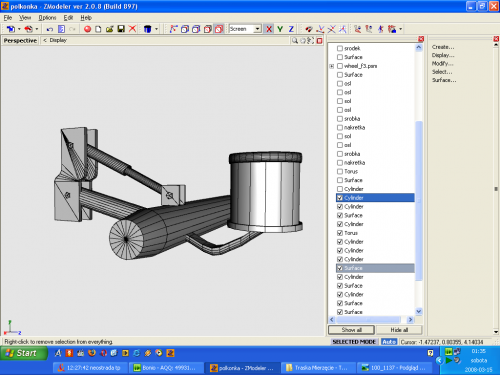The image size is (500, 375).
Task: Open dropdown arrow beside blue bucket icon
Action: point(156,29)
